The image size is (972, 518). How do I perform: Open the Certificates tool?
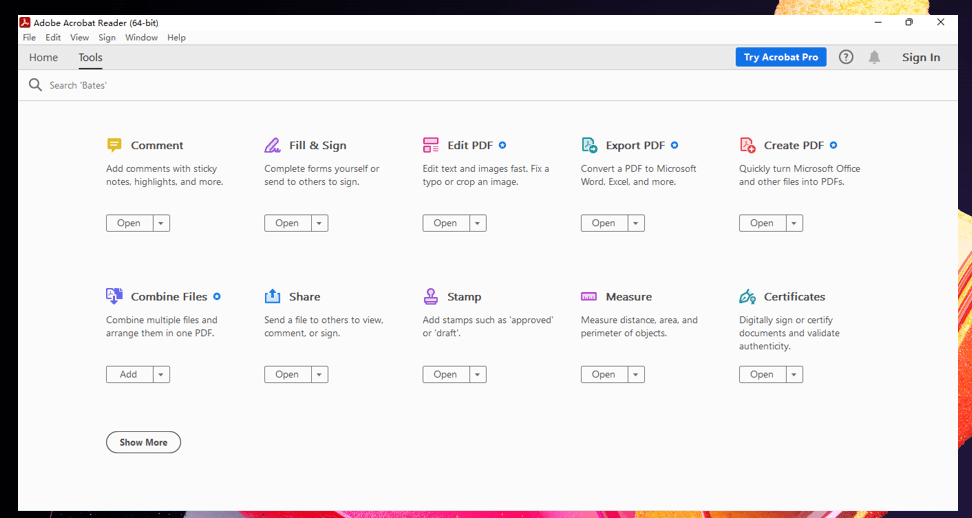[x=762, y=374]
